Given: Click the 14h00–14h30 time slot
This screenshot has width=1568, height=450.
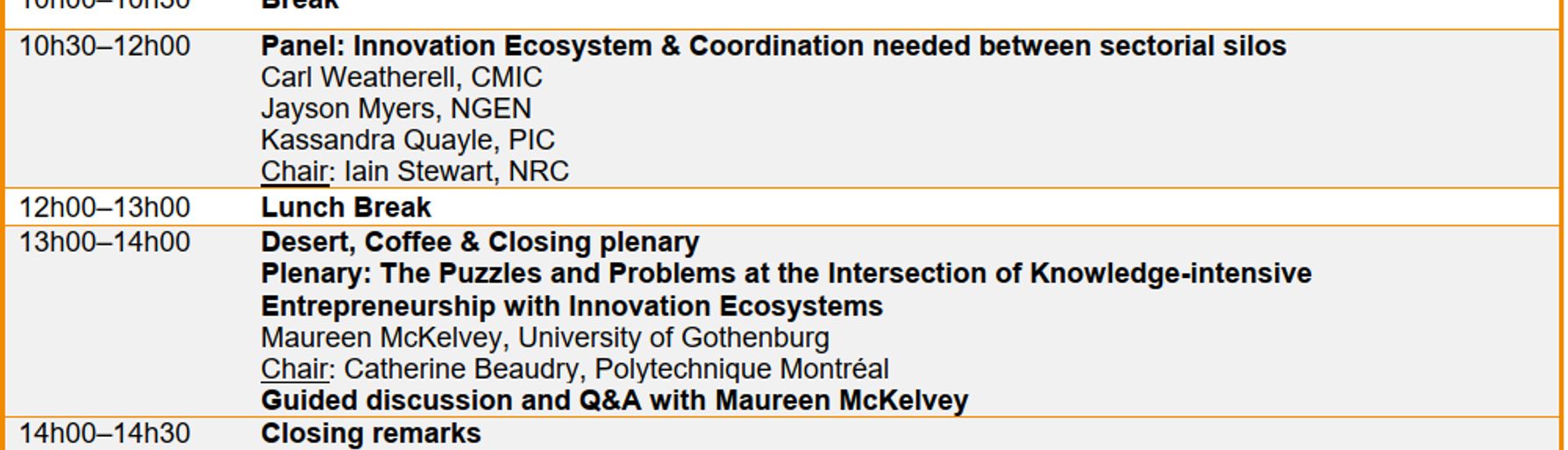Looking at the screenshot, I should pos(104,434).
